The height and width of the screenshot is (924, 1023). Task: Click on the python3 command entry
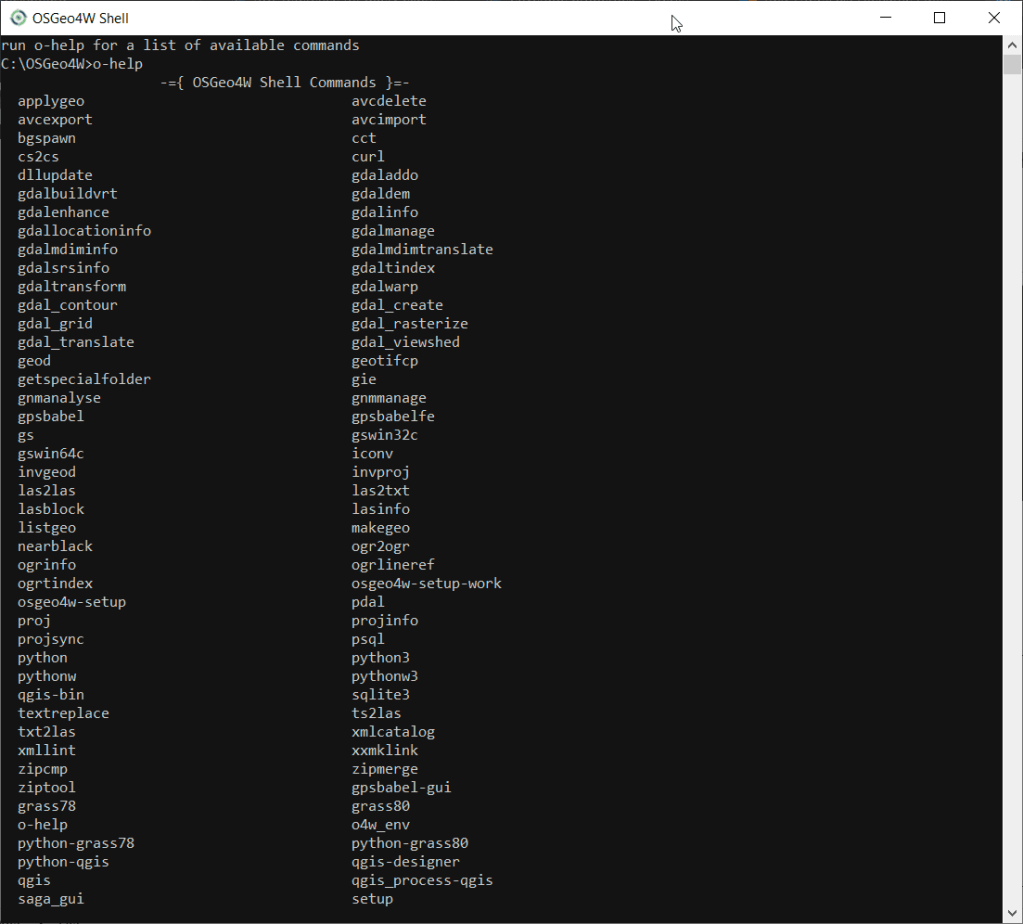point(380,657)
